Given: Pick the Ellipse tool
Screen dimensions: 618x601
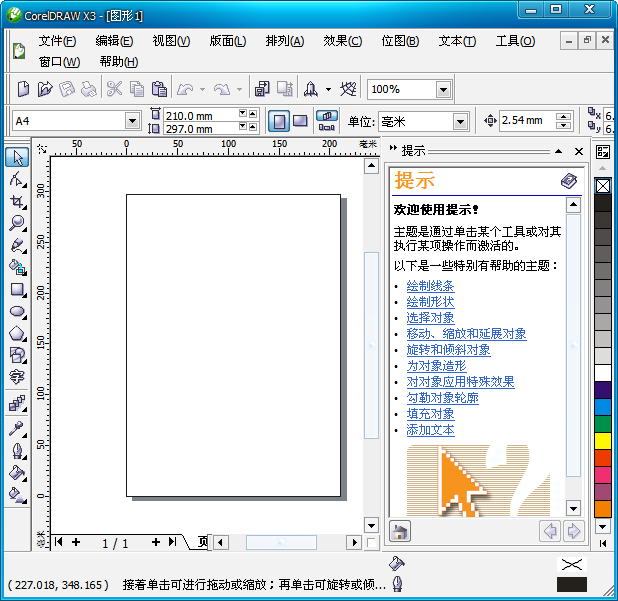Looking at the screenshot, I should (17, 311).
